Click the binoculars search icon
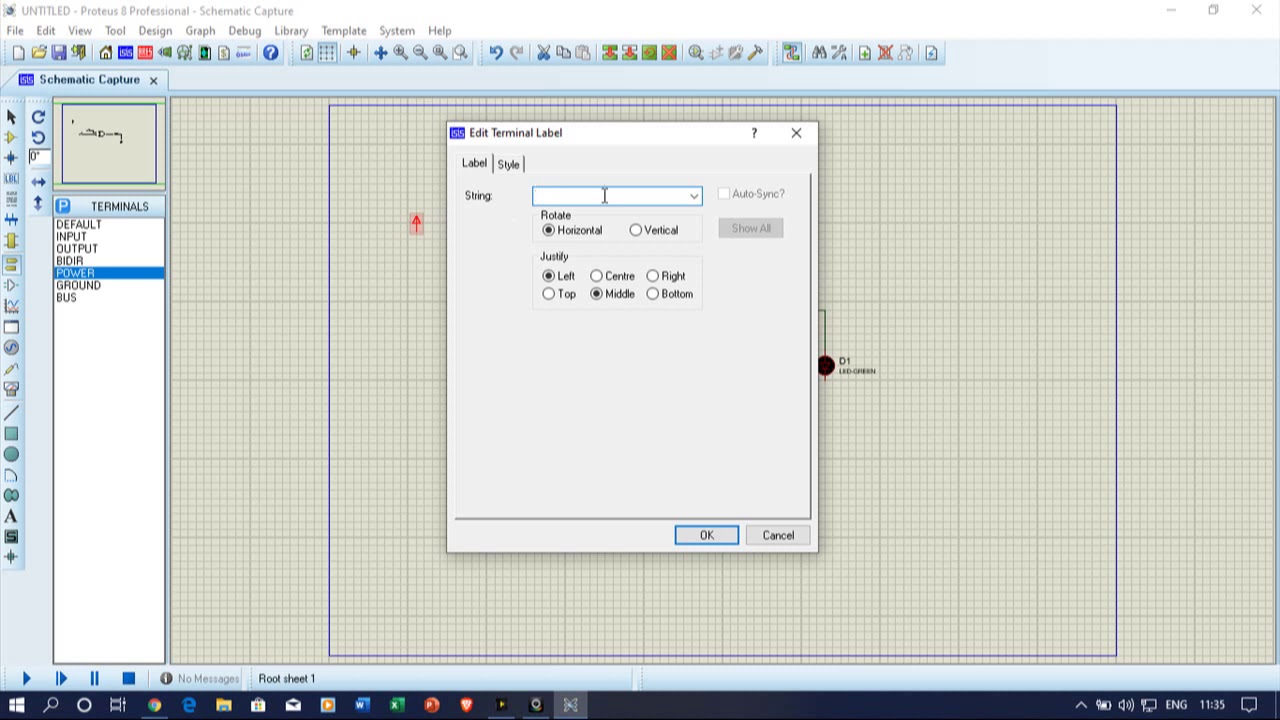Image resolution: width=1280 pixels, height=720 pixels. [x=819, y=53]
